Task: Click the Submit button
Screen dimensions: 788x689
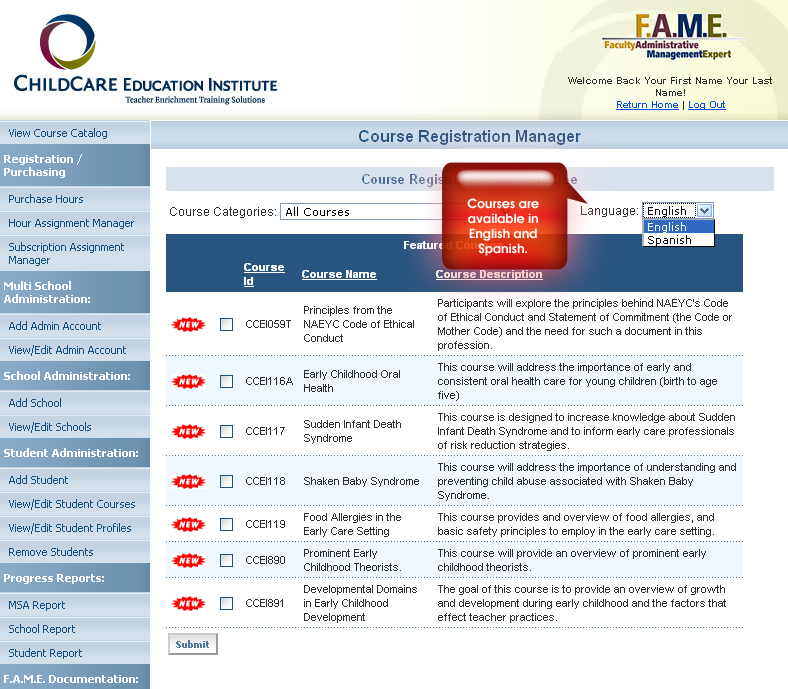Action: [x=192, y=644]
